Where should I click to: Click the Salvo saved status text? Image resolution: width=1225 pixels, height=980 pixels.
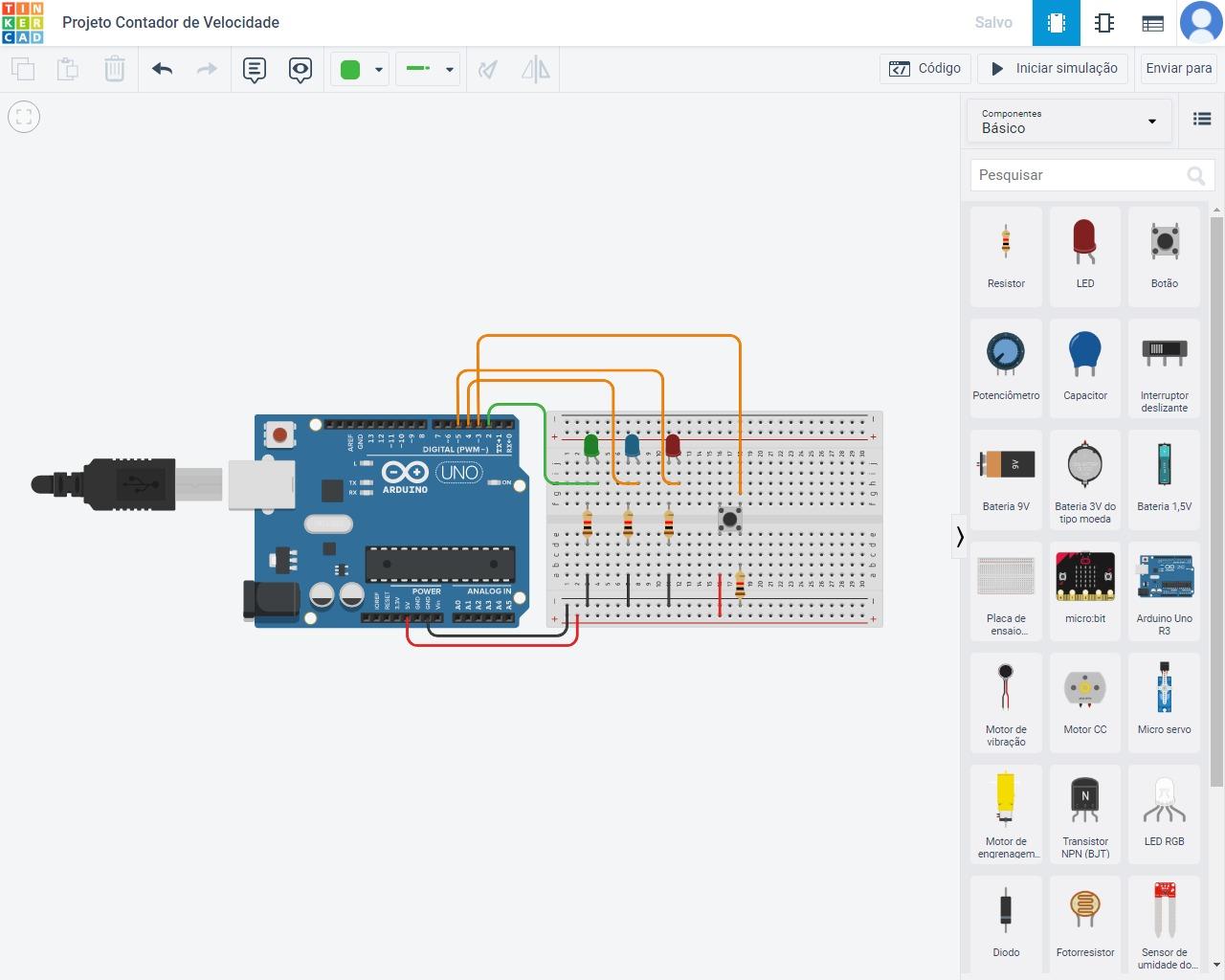click(993, 22)
